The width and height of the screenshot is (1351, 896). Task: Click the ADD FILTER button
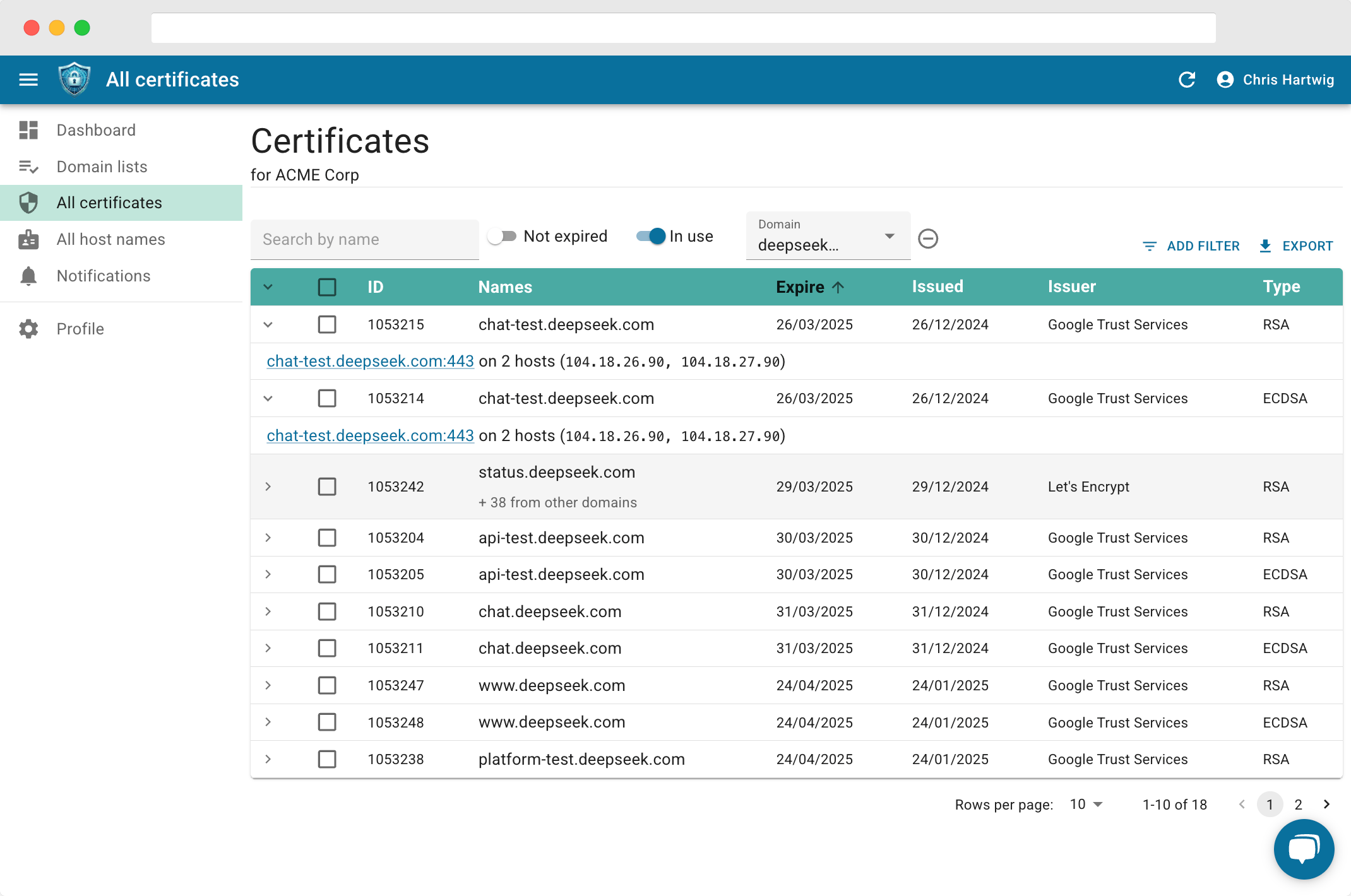(1191, 246)
